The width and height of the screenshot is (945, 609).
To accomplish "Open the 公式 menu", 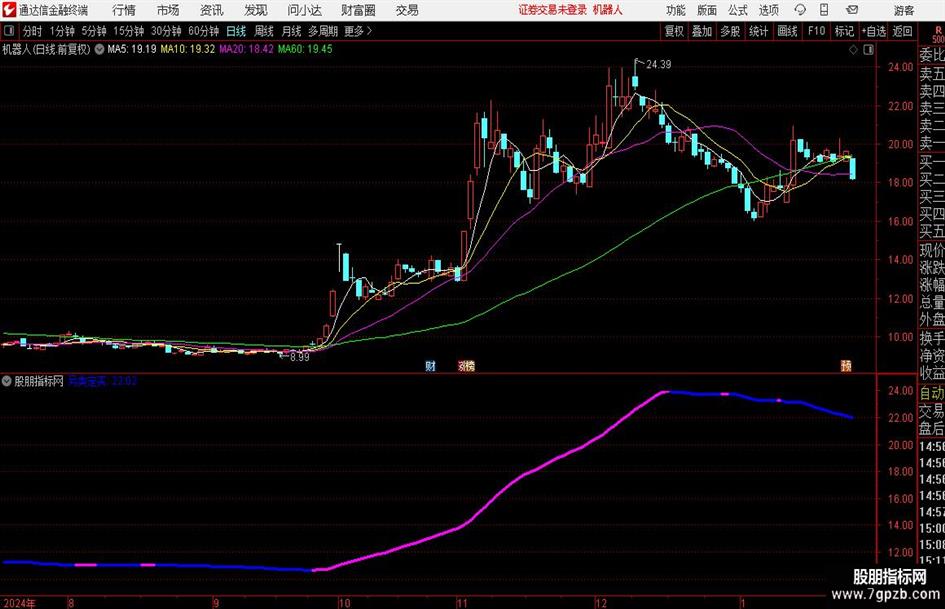I will (x=738, y=10).
